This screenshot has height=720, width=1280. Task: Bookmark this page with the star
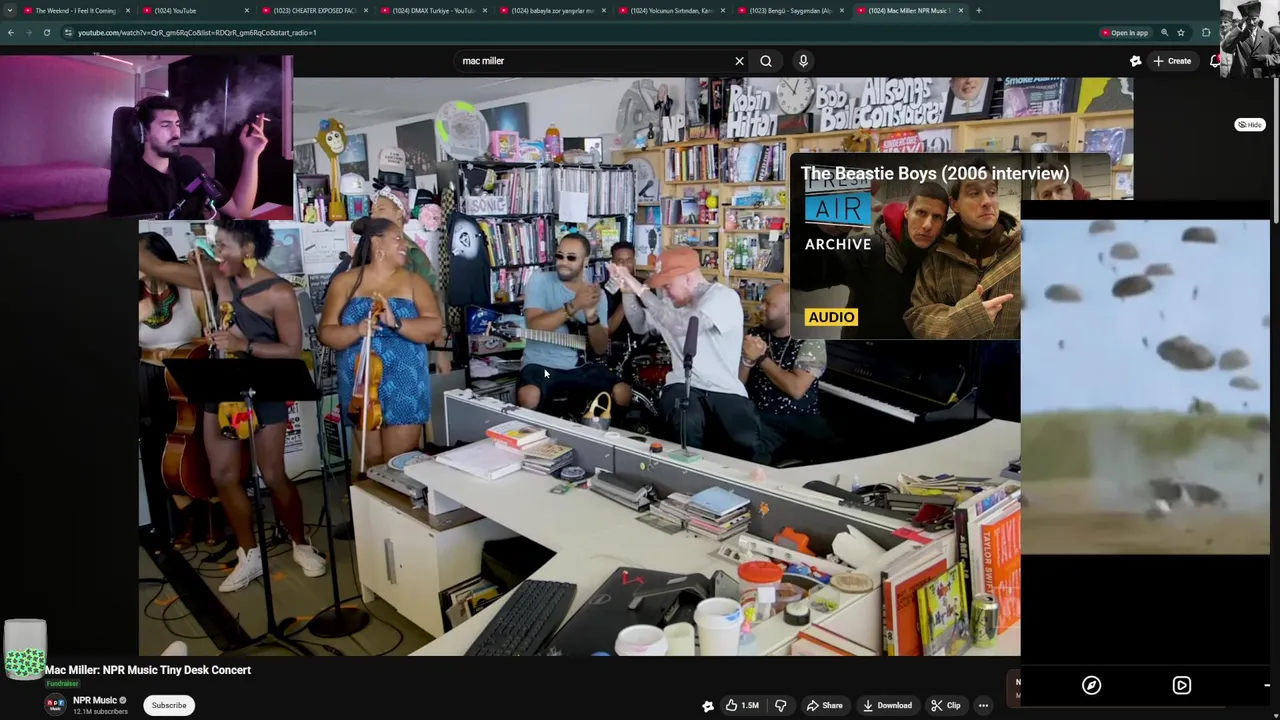coord(1181,32)
